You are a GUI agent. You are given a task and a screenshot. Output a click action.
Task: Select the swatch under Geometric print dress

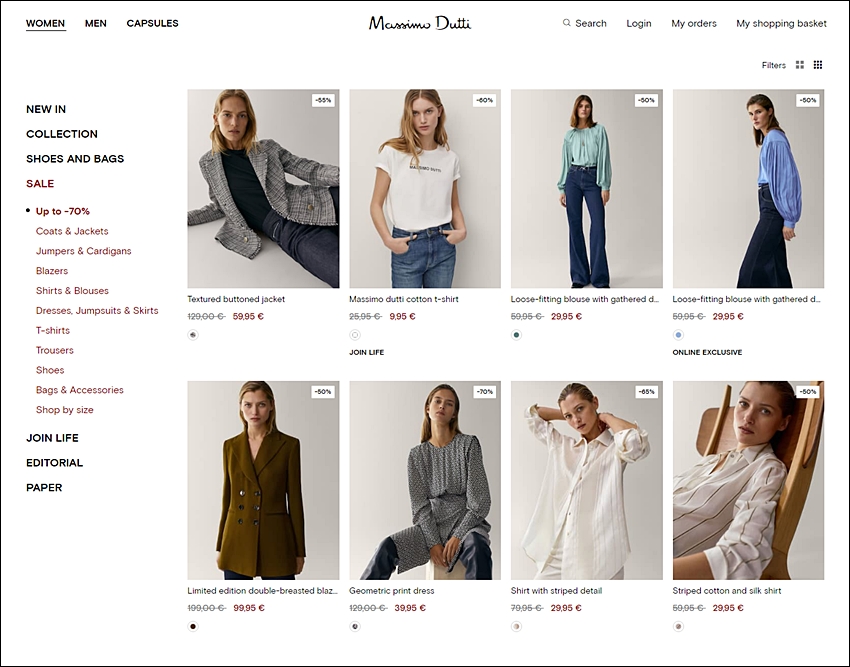pyautogui.click(x=355, y=627)
